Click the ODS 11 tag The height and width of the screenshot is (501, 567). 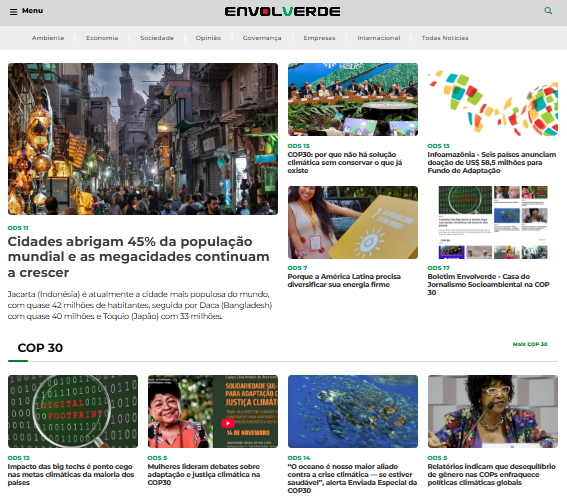click(18, 228)
